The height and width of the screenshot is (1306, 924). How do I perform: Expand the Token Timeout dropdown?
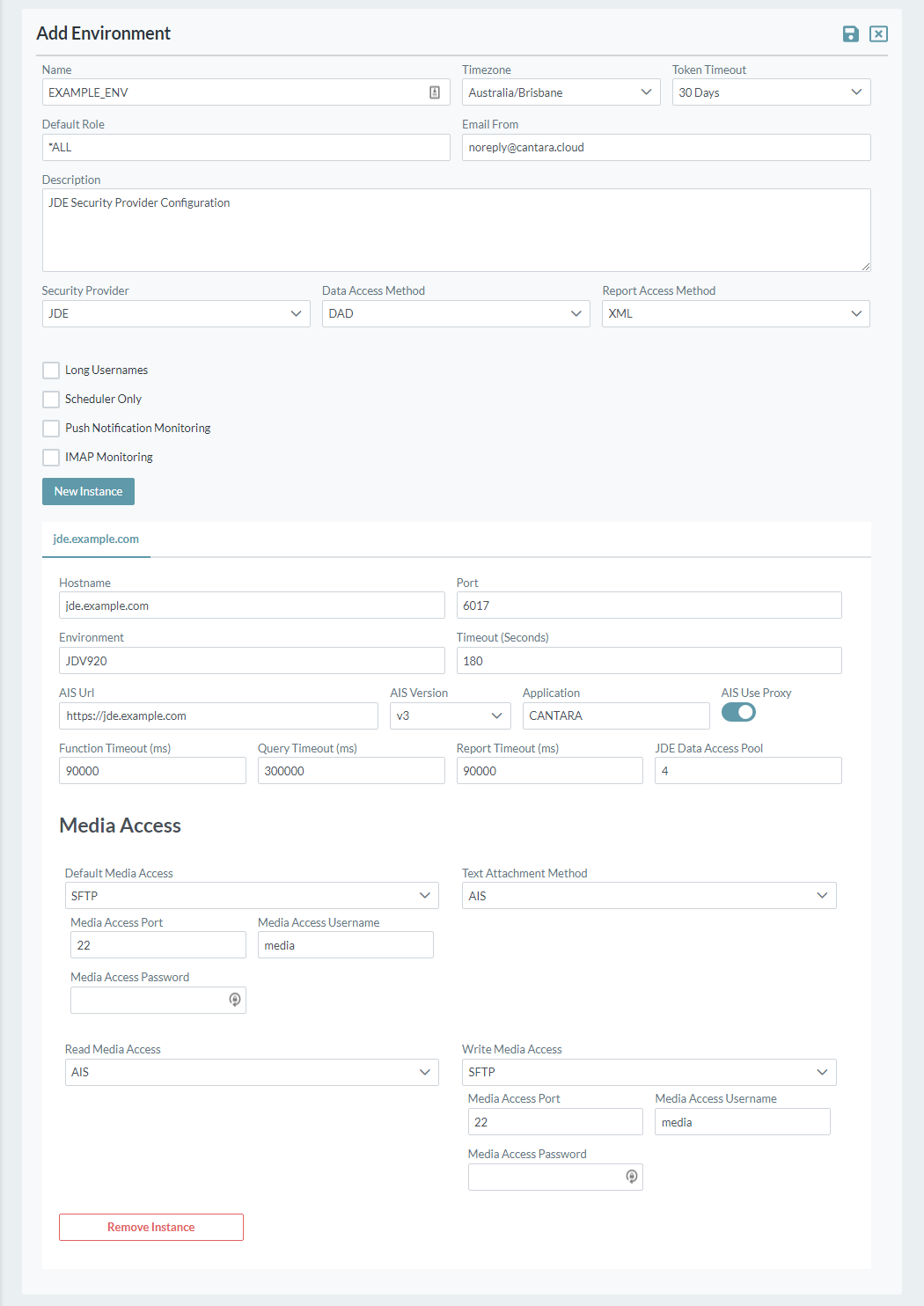tap(771, 92)
